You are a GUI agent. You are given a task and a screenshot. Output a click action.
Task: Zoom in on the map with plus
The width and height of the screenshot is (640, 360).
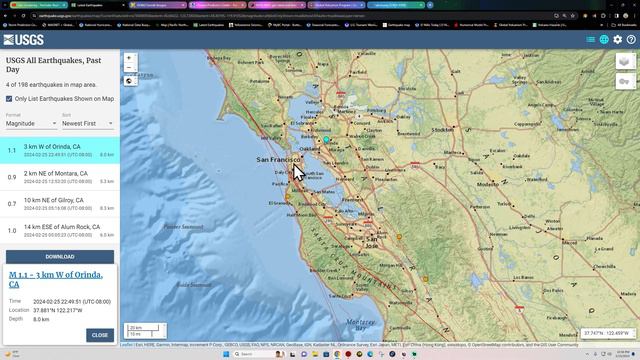click(130, 58)
